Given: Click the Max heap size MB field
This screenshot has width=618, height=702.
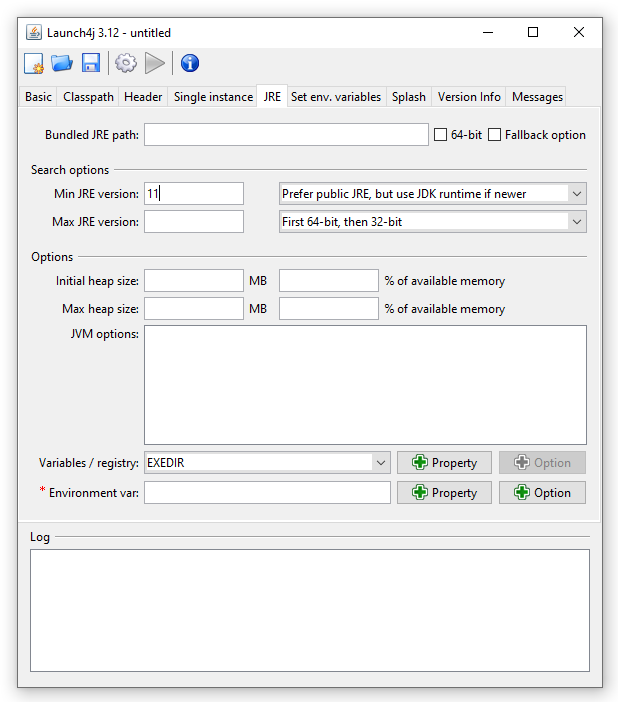Looking at the screenshot, I should pyautogui.click(x=194, y=308).
